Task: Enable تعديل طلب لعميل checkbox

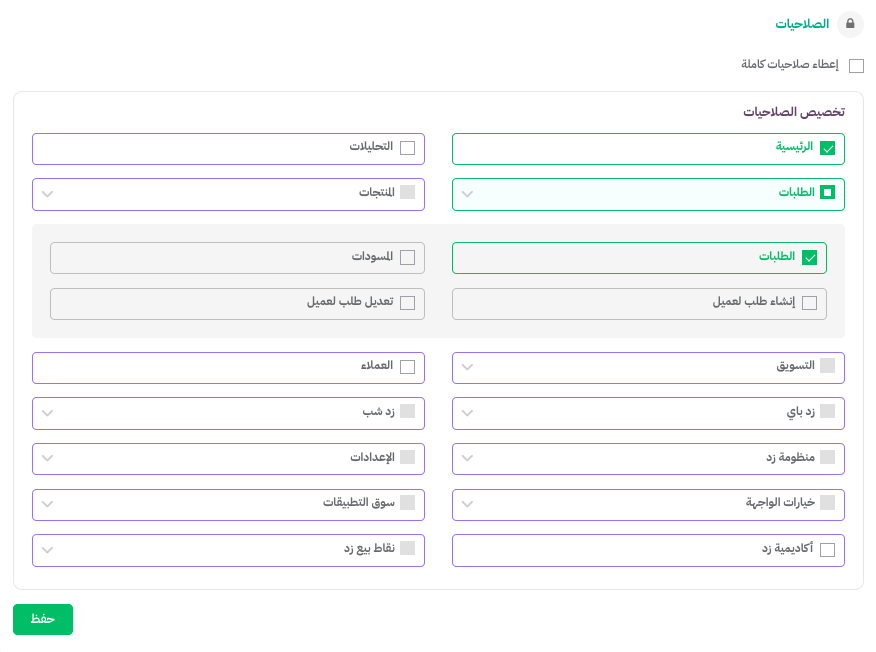Action: [x=407, y=303]
